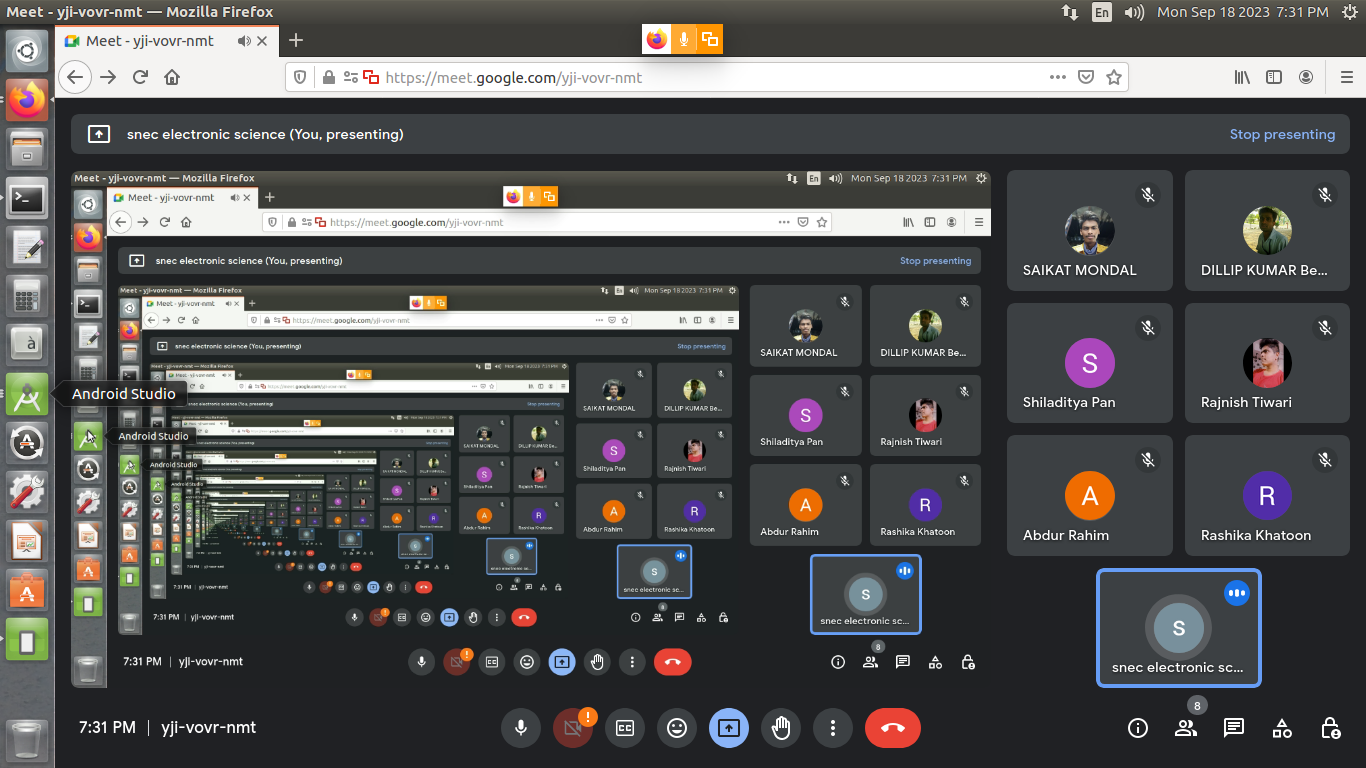Open Firefox from the Ubuntu dock
The width and height of the screenshot is (1366, 768).
point(27,99)
